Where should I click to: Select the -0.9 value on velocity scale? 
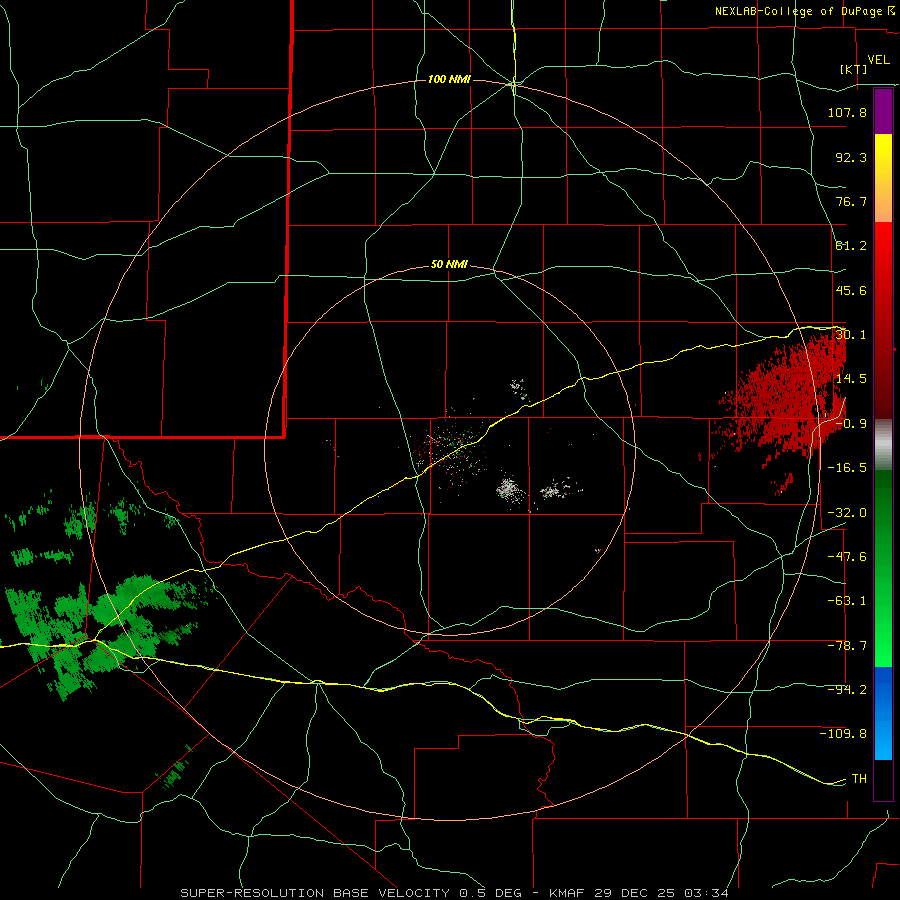[851, 424]
